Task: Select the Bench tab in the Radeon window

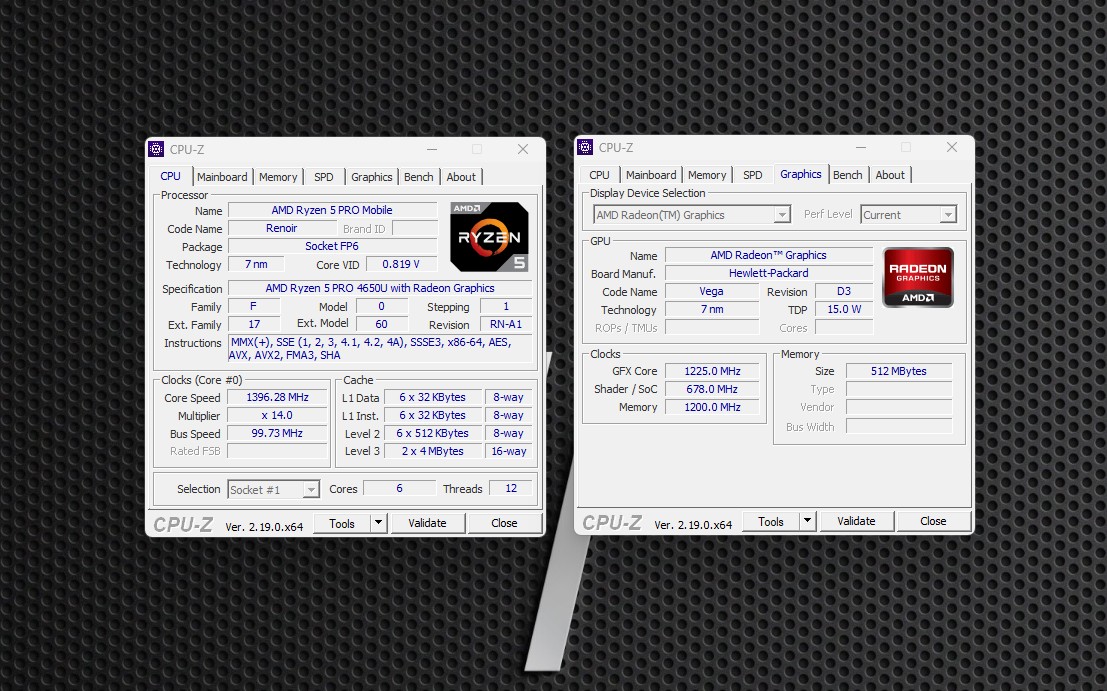Action: (x=847, y=175)
